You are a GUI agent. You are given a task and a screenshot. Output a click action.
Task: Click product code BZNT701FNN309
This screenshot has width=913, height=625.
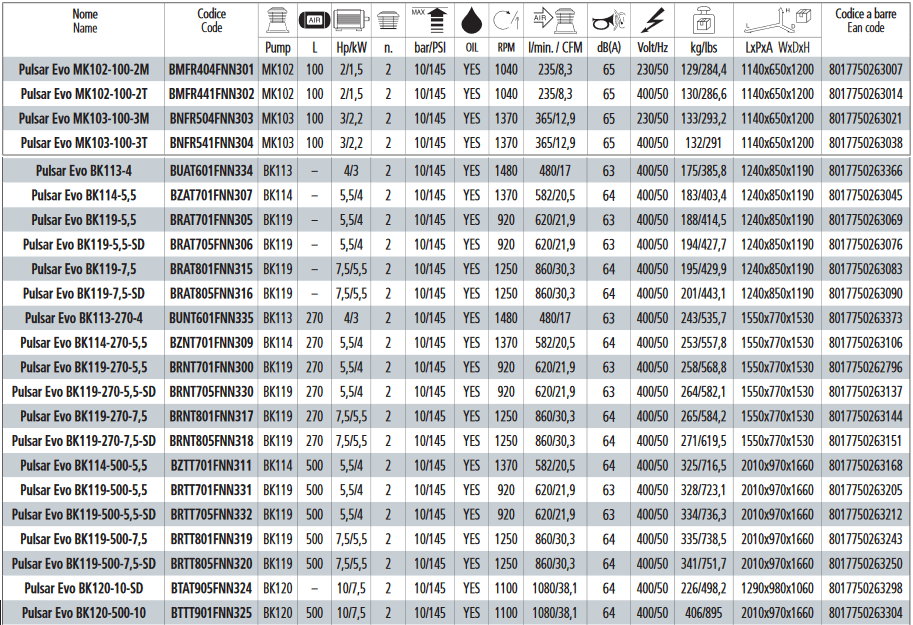tap(211, 343)
